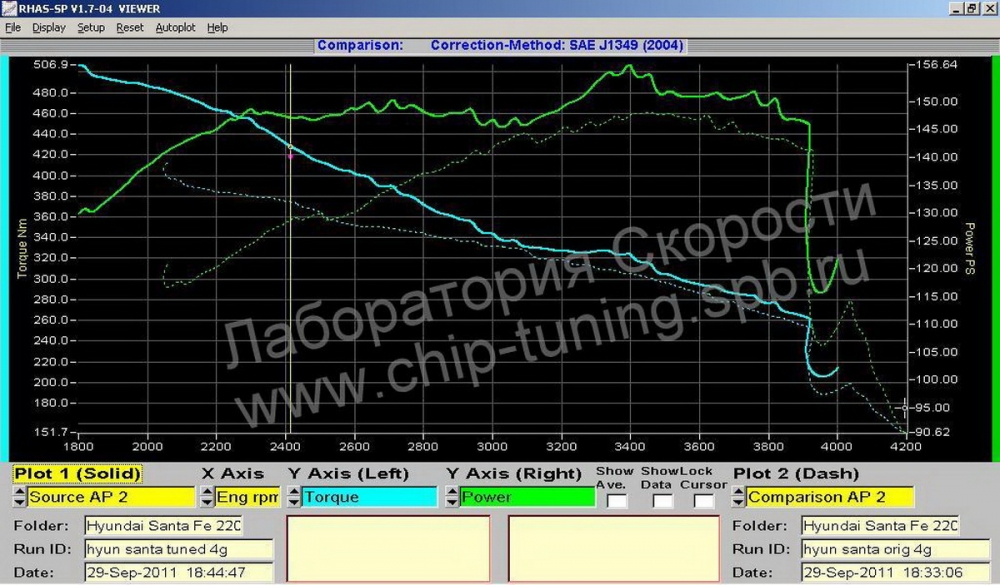The height and width of the screenshot is (585, 1000).
Task: Click the Plot 1 (Solid) label button
Action: (x=77, y=474)
